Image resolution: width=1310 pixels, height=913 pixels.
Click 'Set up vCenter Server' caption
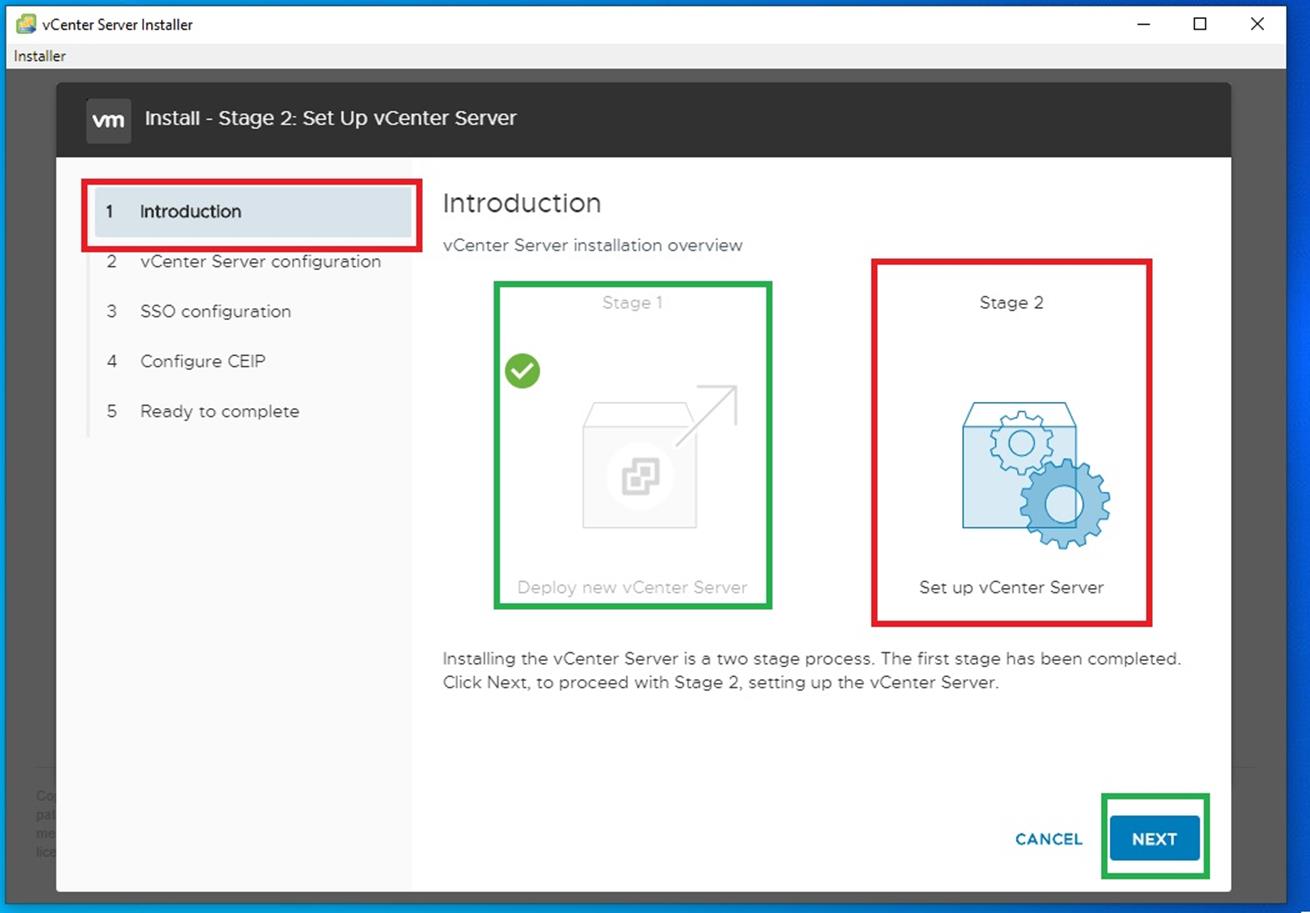pyautogui.click(x=1011, y=587)
